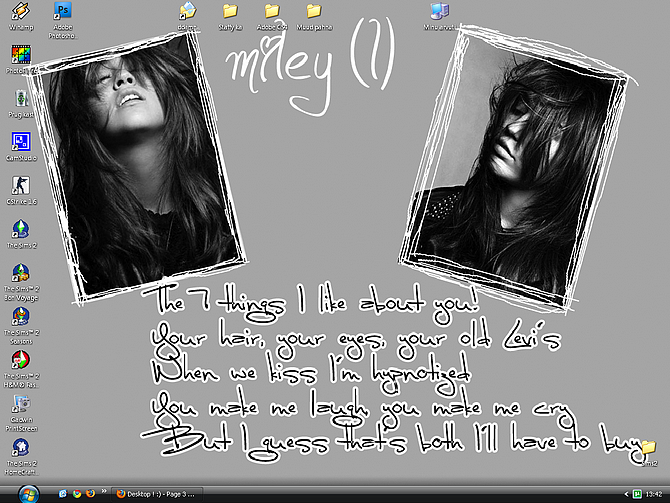Open the folder shortcut left of Statty ka
Screen dimensions: 670x503
point(188,17)
